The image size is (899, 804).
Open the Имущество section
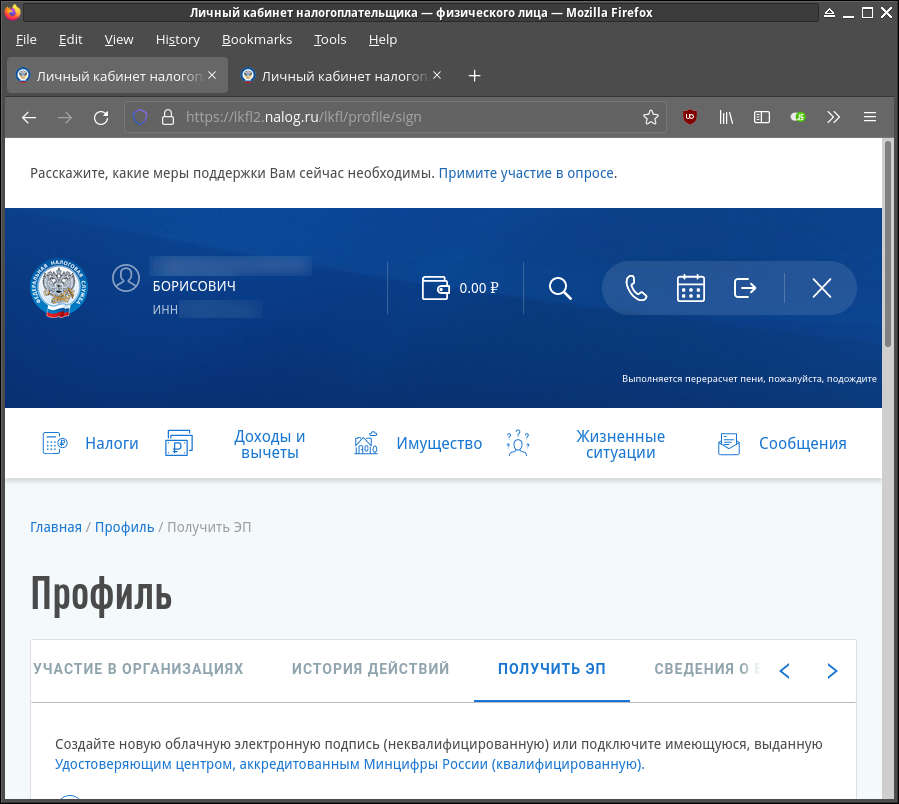click(439, 443)
